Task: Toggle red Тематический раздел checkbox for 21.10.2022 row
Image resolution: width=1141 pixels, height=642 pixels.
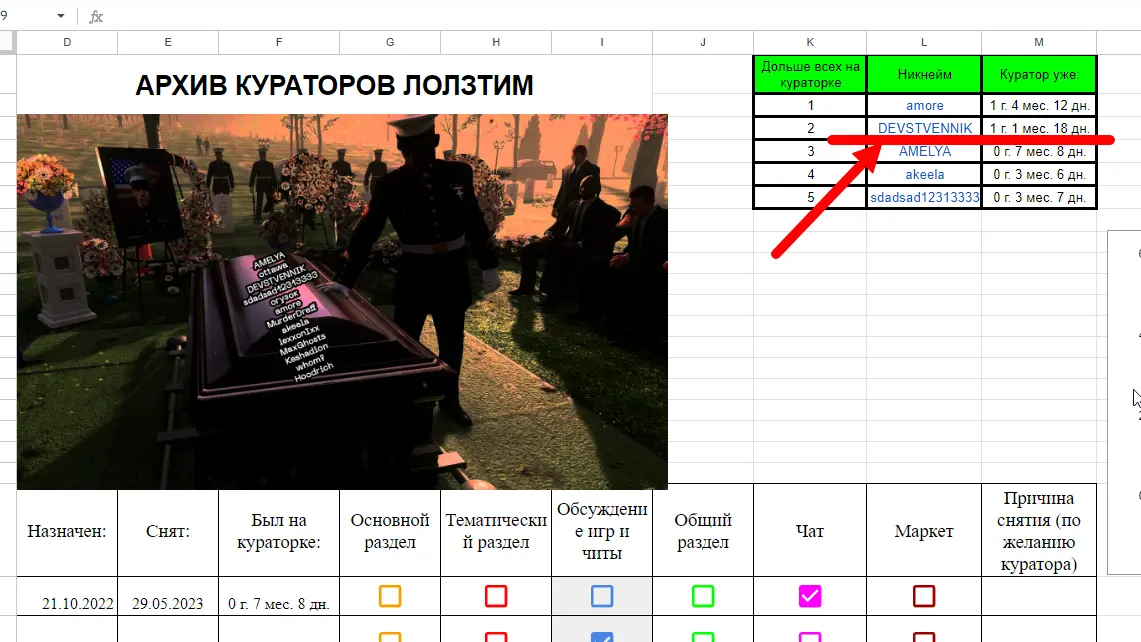Action: click(496, 596)
